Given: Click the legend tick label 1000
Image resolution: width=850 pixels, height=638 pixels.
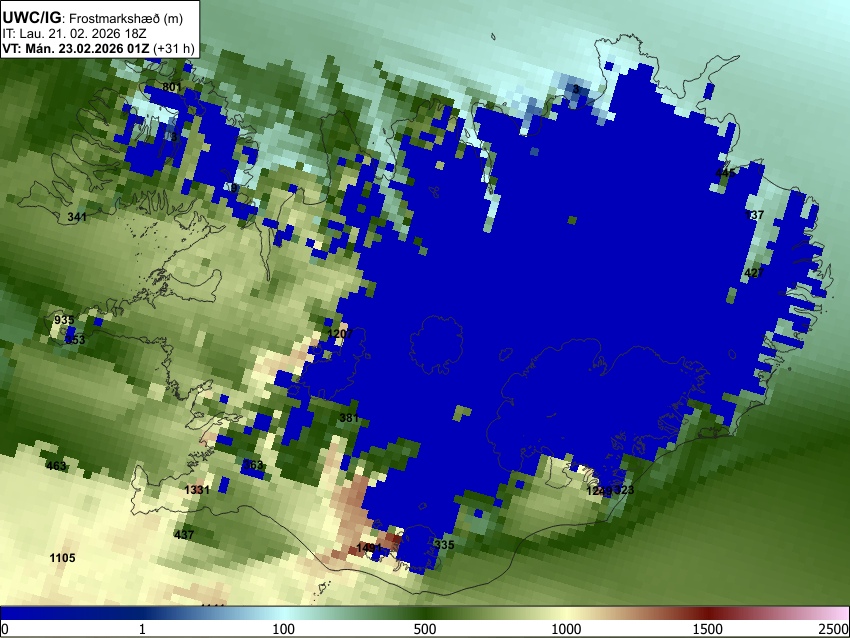Looking at the screenshot, I should pos(566,629).
